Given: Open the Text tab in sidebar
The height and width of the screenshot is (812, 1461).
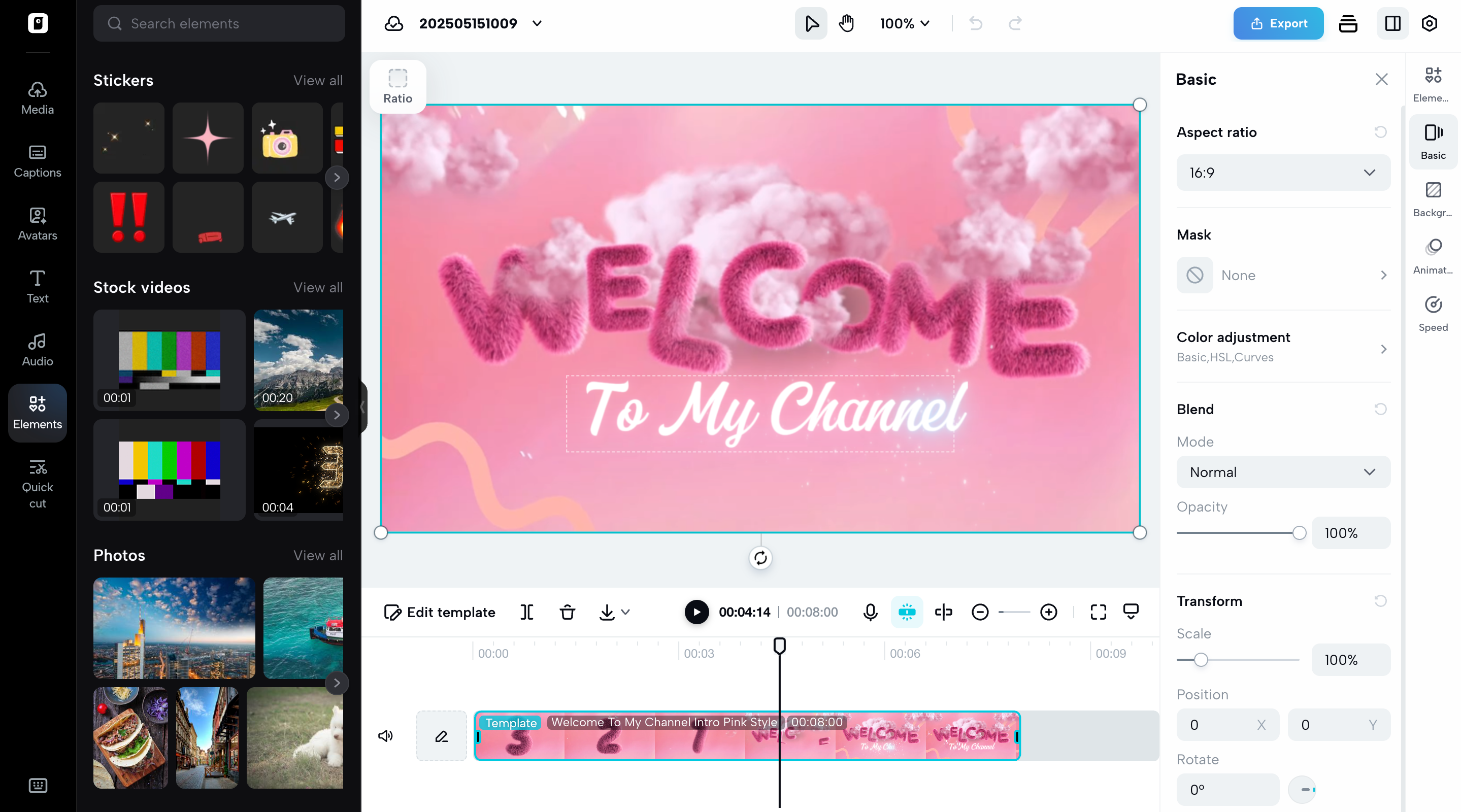Looking at the screenshot, I should pos(38,286).
